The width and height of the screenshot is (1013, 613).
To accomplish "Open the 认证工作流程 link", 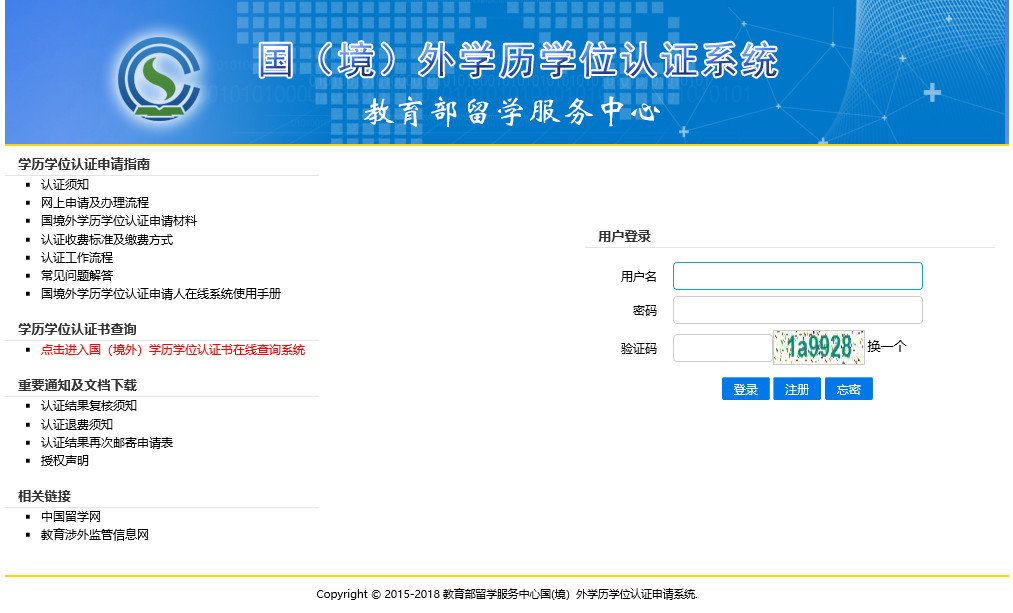I will (x=77, y=258).
